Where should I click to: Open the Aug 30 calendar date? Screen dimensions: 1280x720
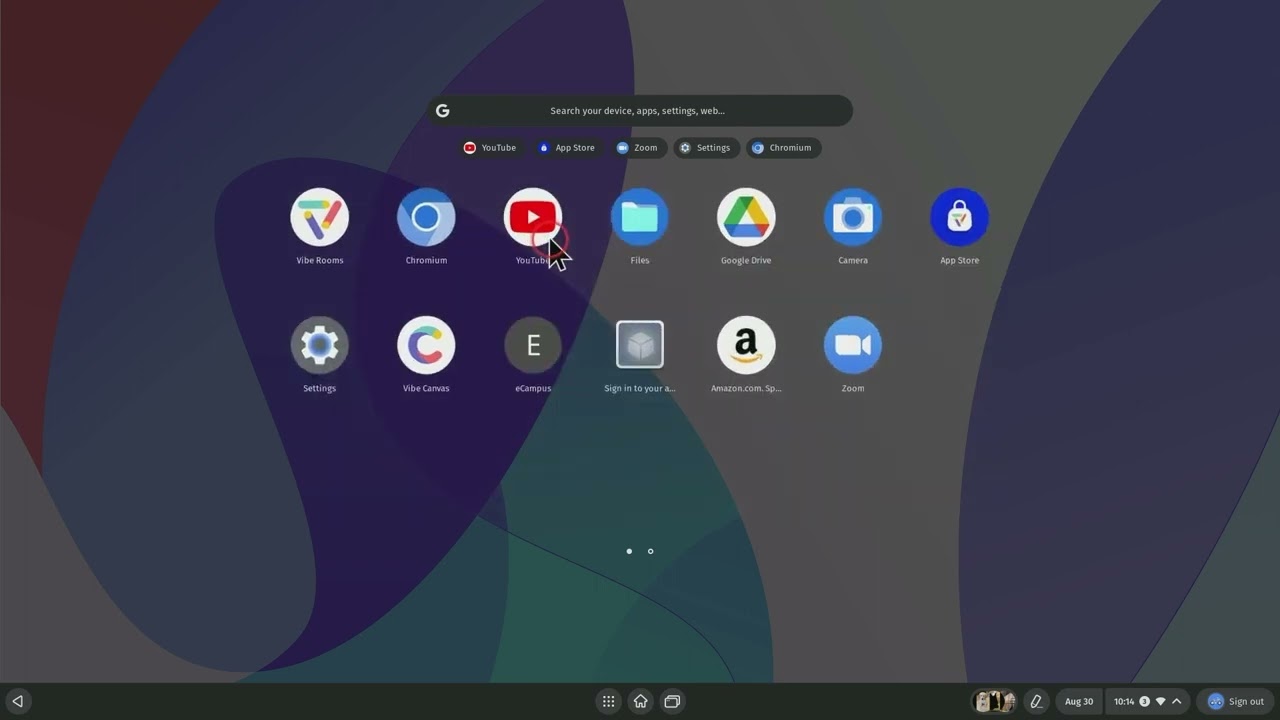point(1079,701)
